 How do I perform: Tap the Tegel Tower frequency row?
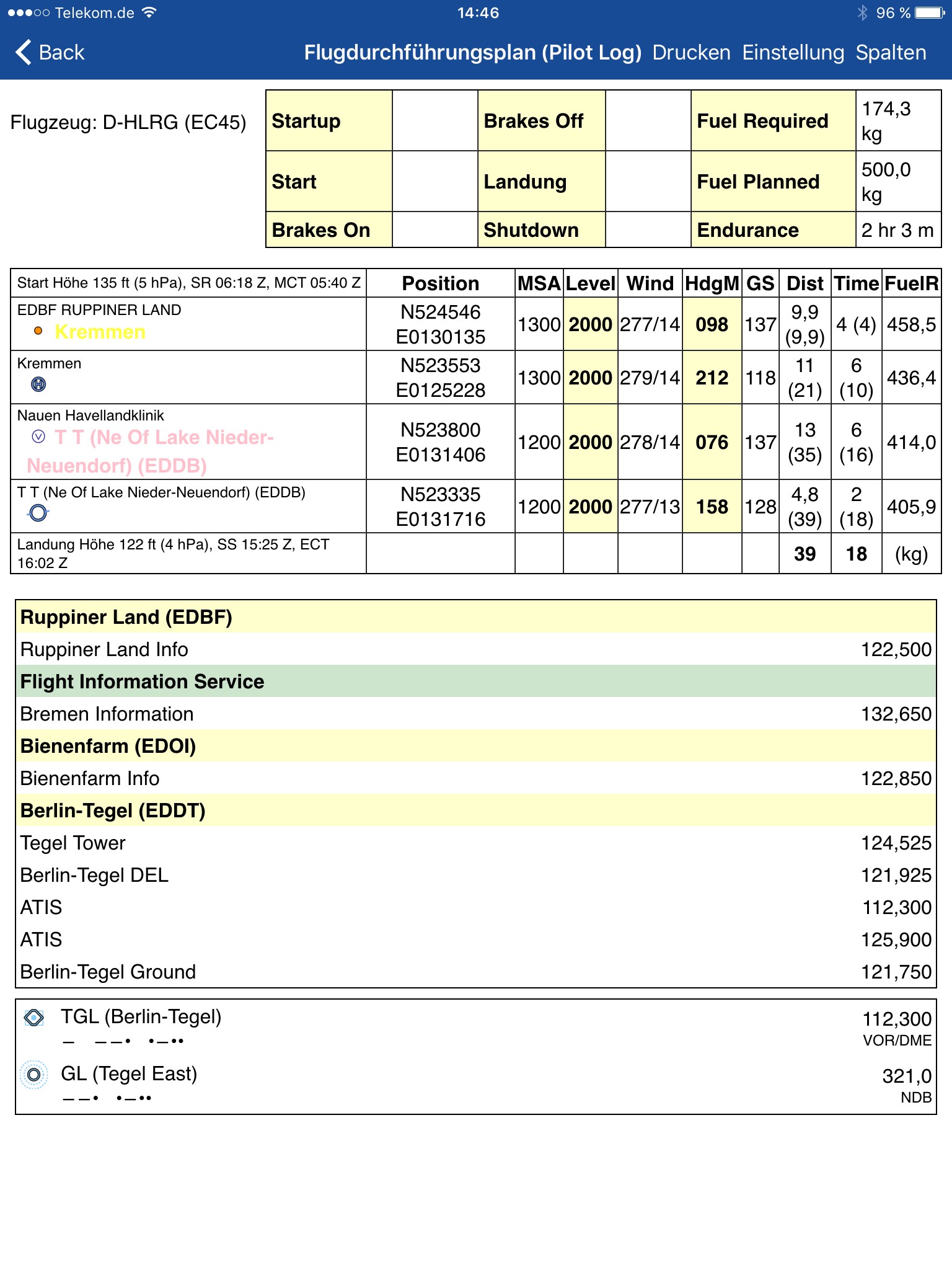[475, 843]
